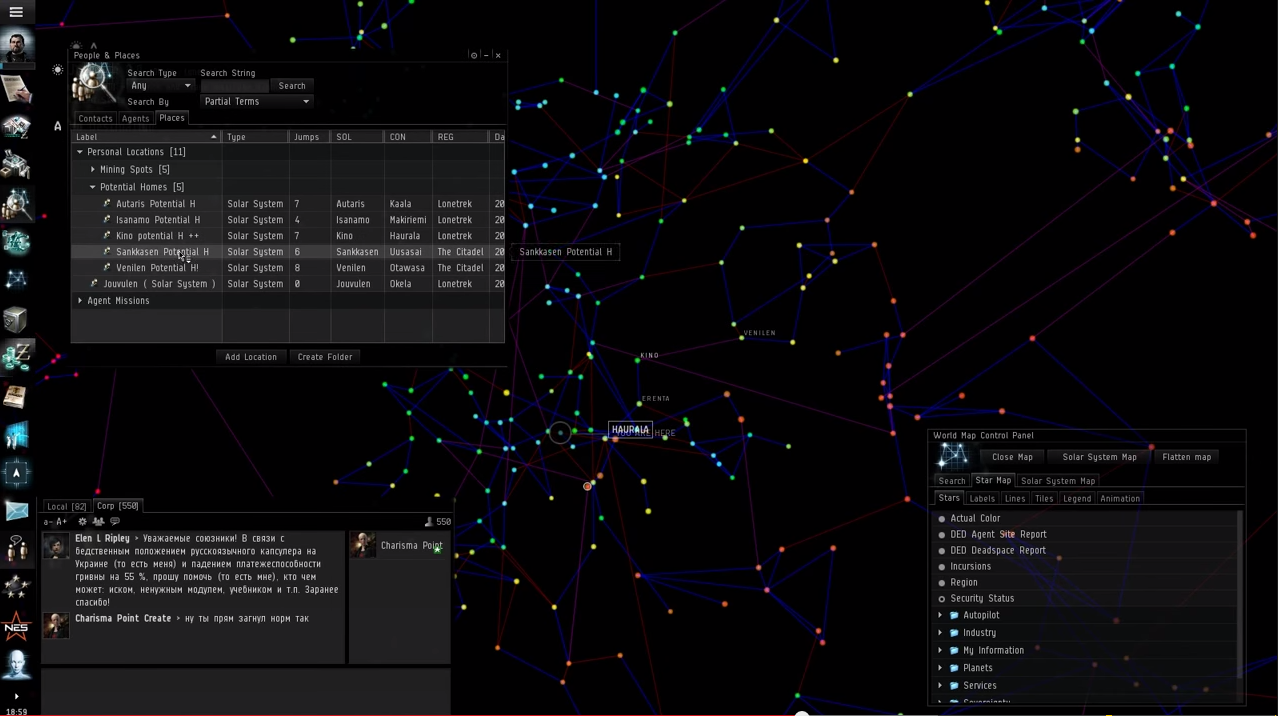The width and height of the screenshot is (1278, 716).
Task: Click the Flatten map button
Action: [x=1187, y=457]
